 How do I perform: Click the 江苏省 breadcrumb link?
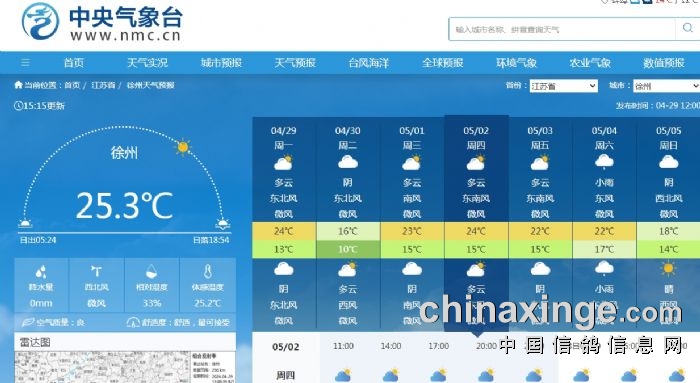(103, 85)
